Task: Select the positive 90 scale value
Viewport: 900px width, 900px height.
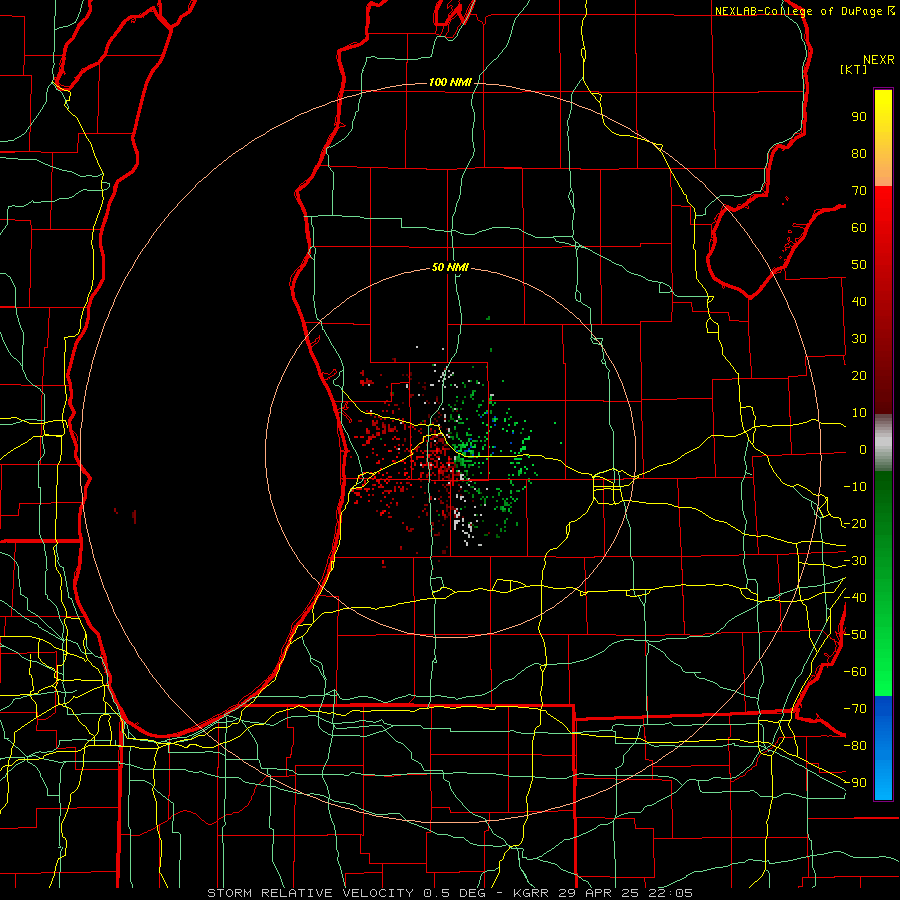Action: pos(859,117)
